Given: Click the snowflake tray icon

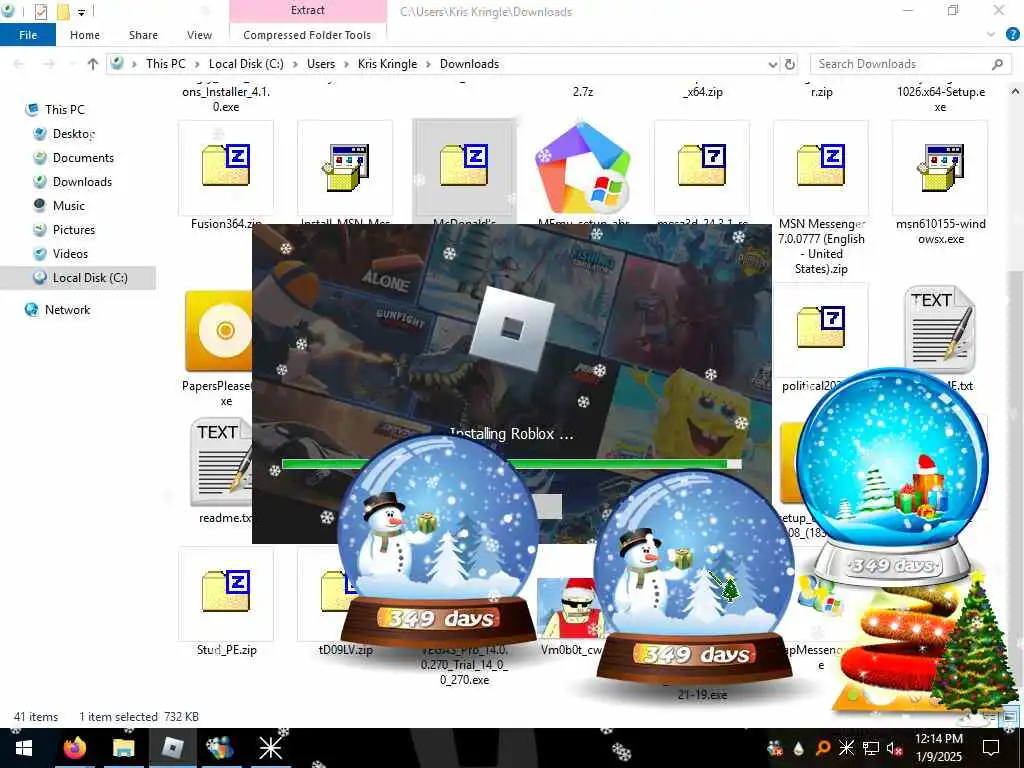Looking at the screenshot, I should [846, 748].
